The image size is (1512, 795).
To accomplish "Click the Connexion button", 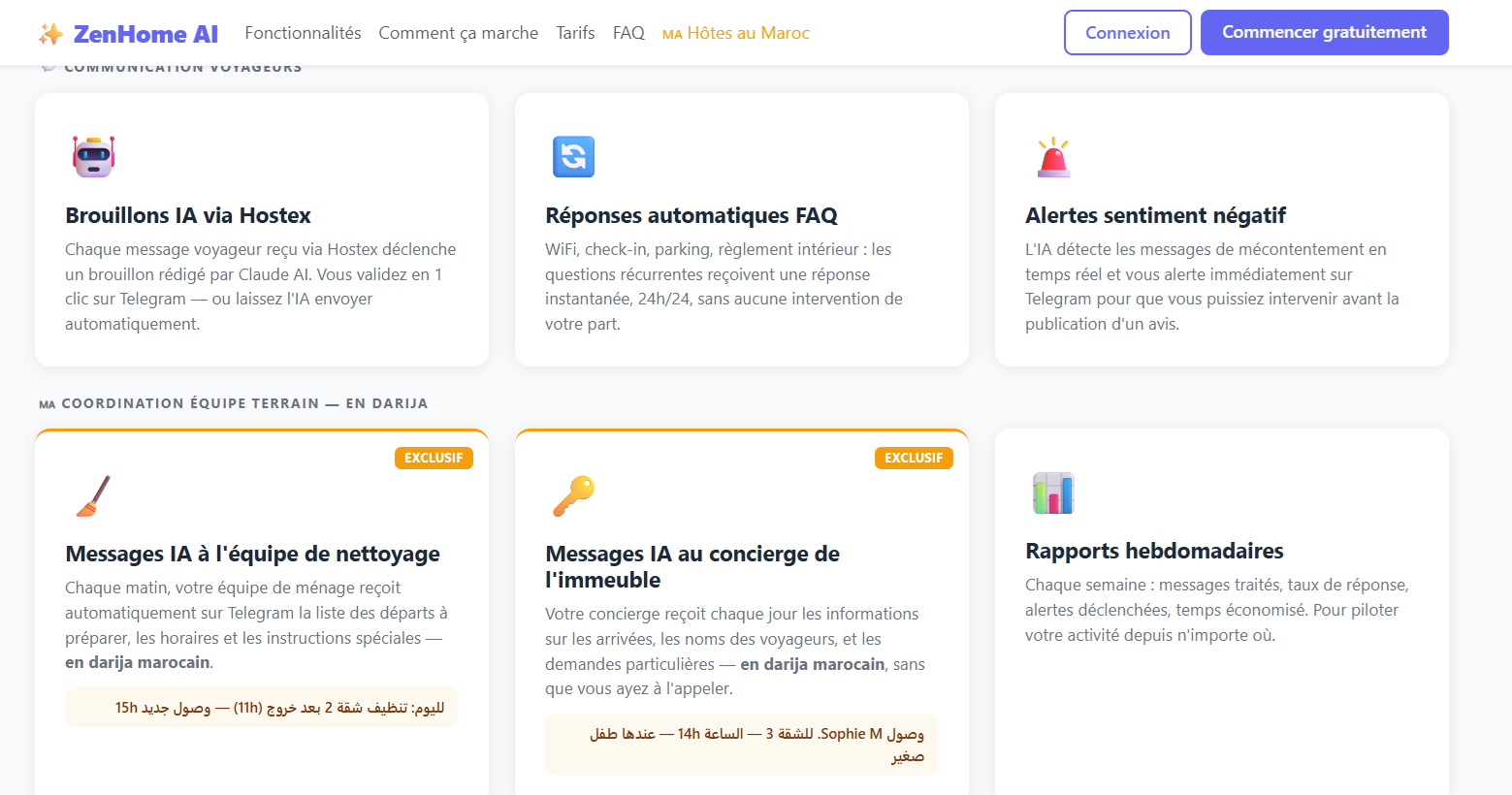I will click(1127, 32).
